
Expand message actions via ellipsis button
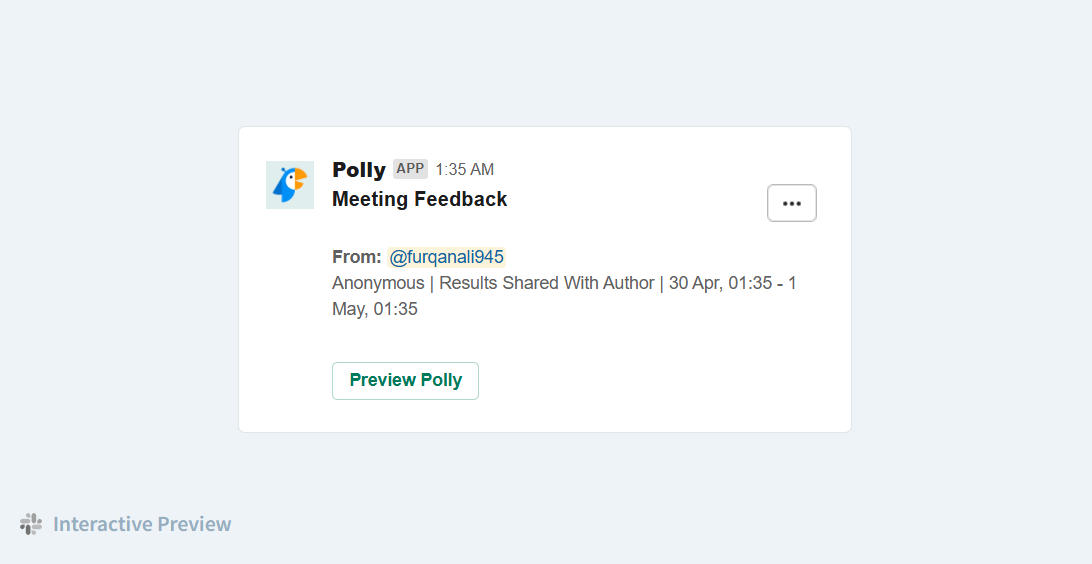792,203
